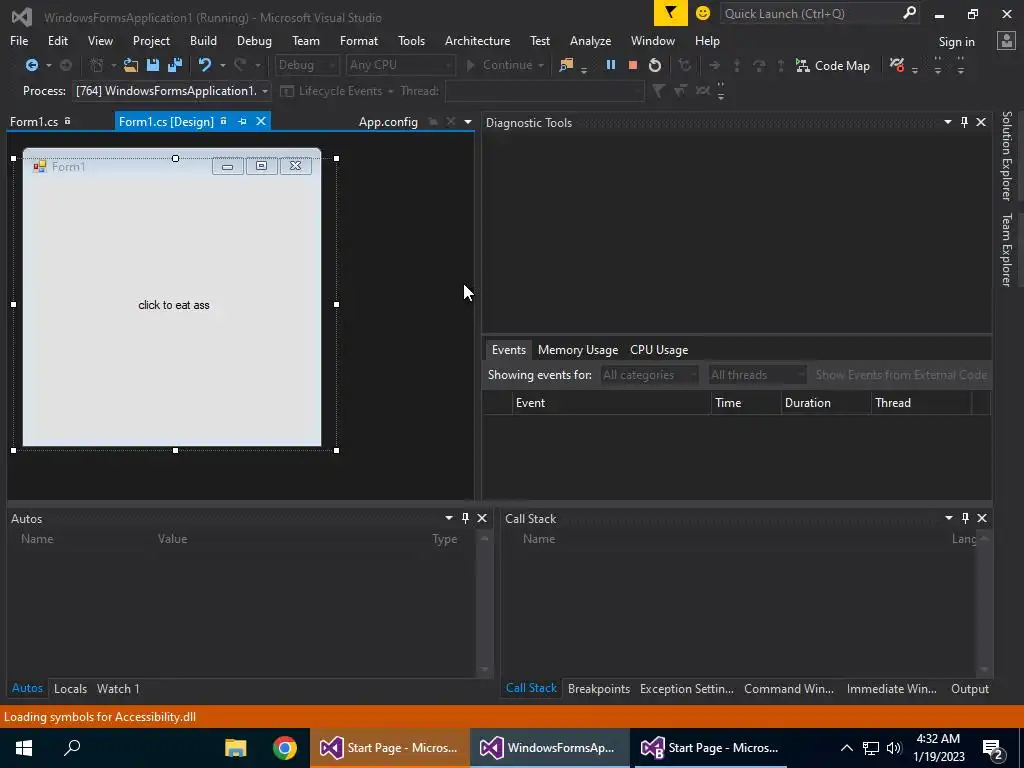The width and height of the screenshot is (1024, 768).
Task: Switch to the Memory Usage tab
Action: 577,349
